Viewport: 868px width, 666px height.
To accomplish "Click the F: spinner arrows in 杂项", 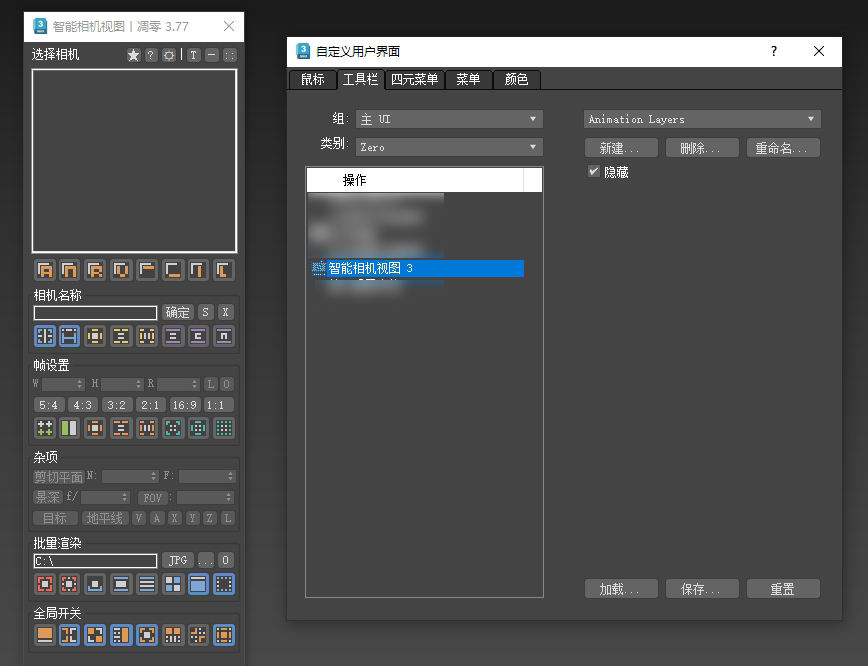I will click(x=230, y=476).
